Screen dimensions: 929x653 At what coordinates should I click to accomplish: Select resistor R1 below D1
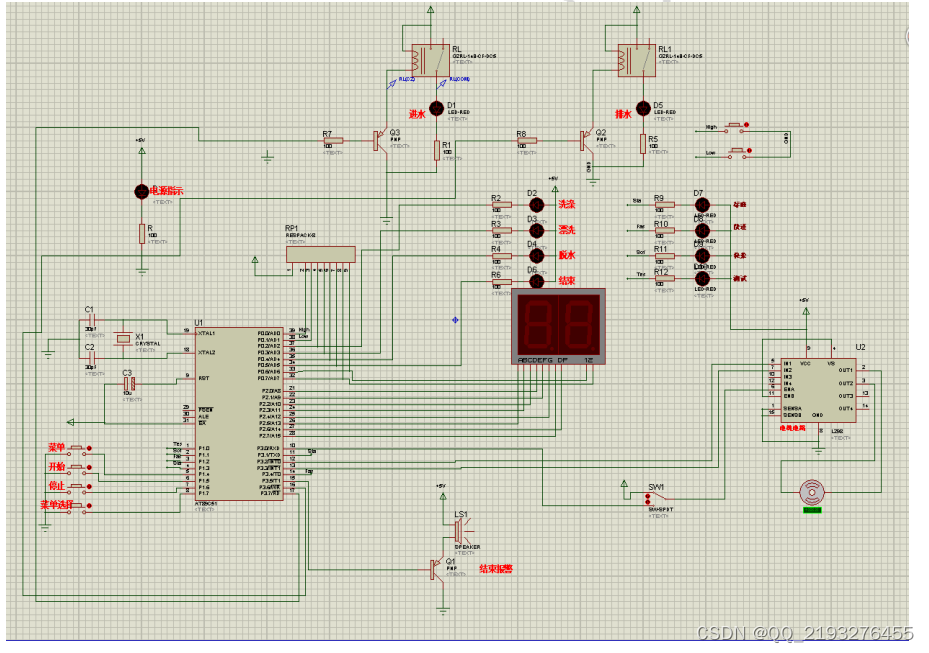pyautogui.click(x=437, y=151)
